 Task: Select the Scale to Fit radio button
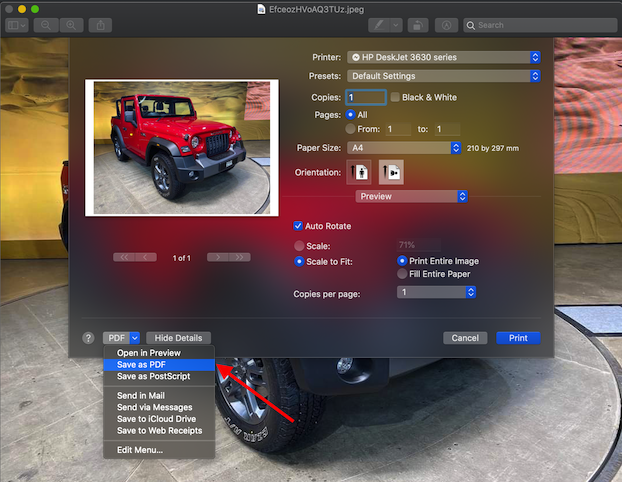point(299,261)
